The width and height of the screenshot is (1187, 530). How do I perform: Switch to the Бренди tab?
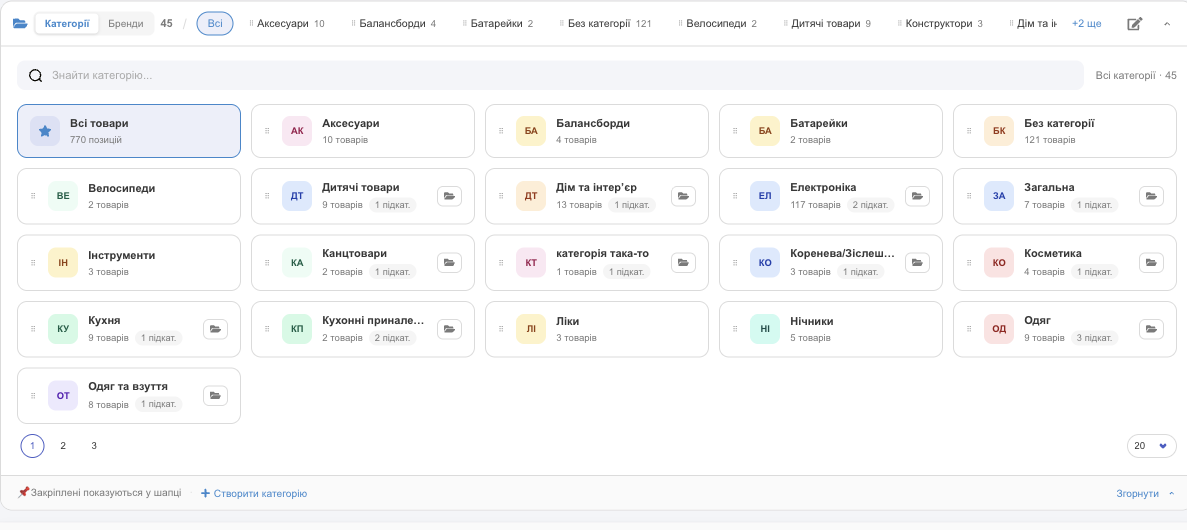(x=126, y=23)
